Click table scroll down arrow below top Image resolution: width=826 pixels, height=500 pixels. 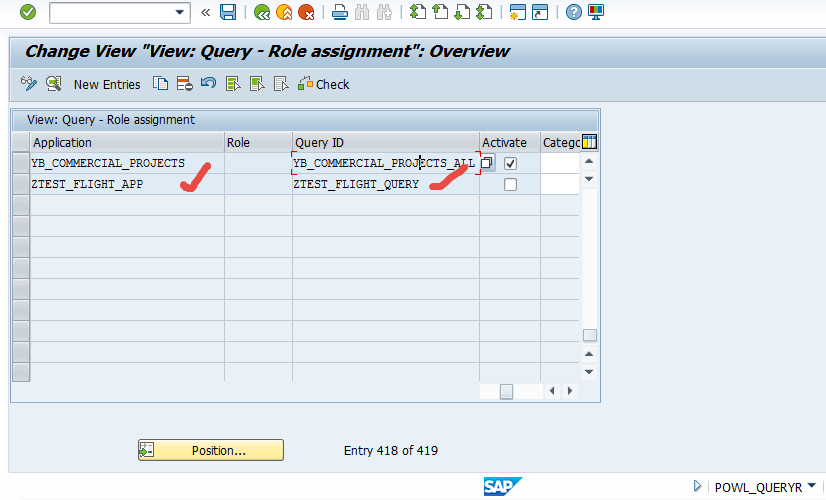pyautogui.click(x=589, y=179)
